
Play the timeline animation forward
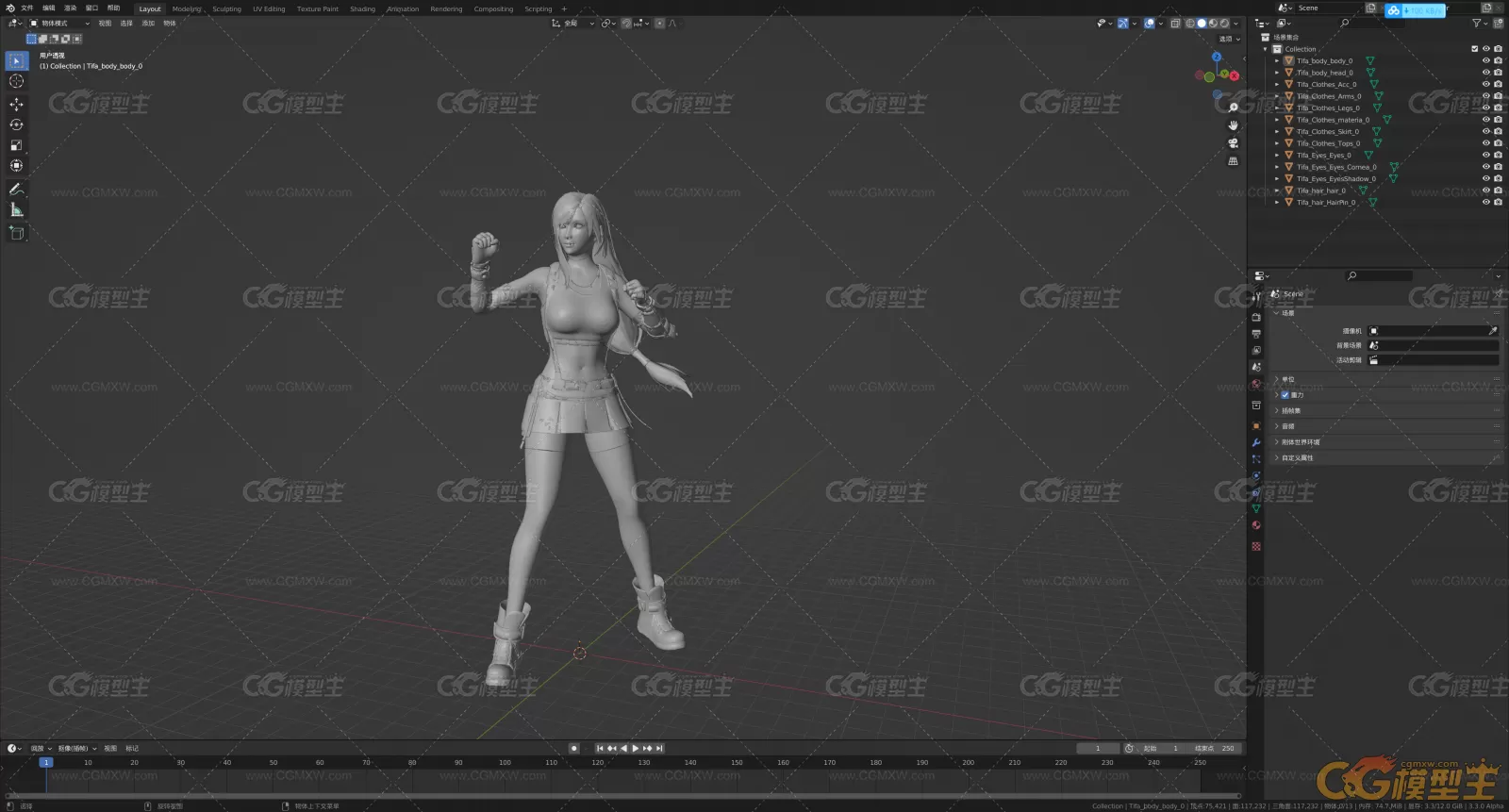(636, 748)
